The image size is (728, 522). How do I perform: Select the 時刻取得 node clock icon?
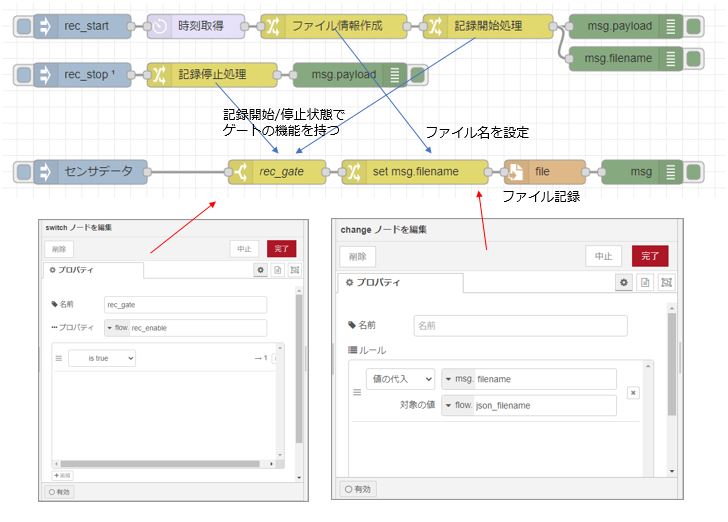pos(160,26)
